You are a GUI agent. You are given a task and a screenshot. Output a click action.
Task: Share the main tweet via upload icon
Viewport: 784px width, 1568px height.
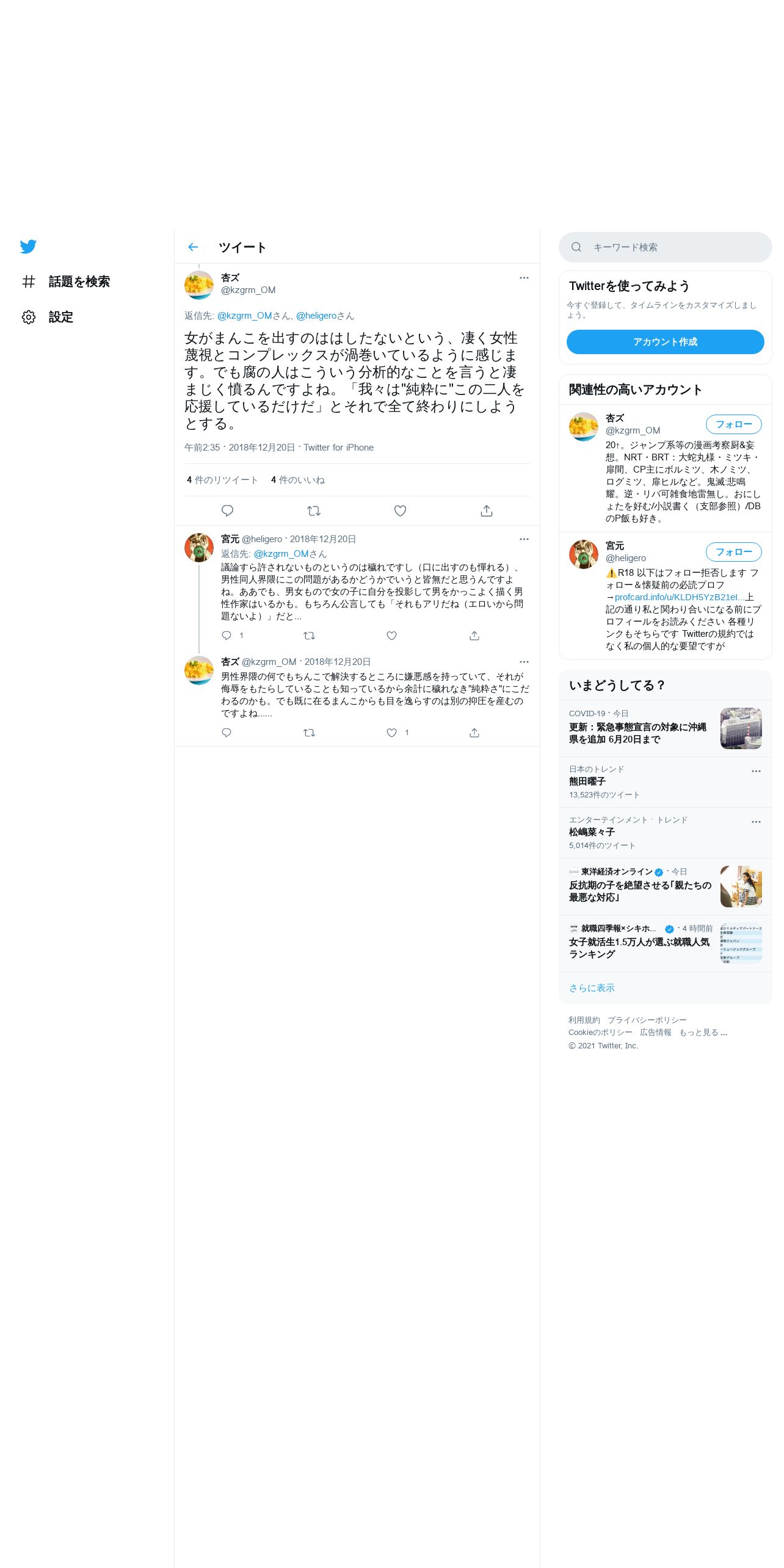[487, 510]
